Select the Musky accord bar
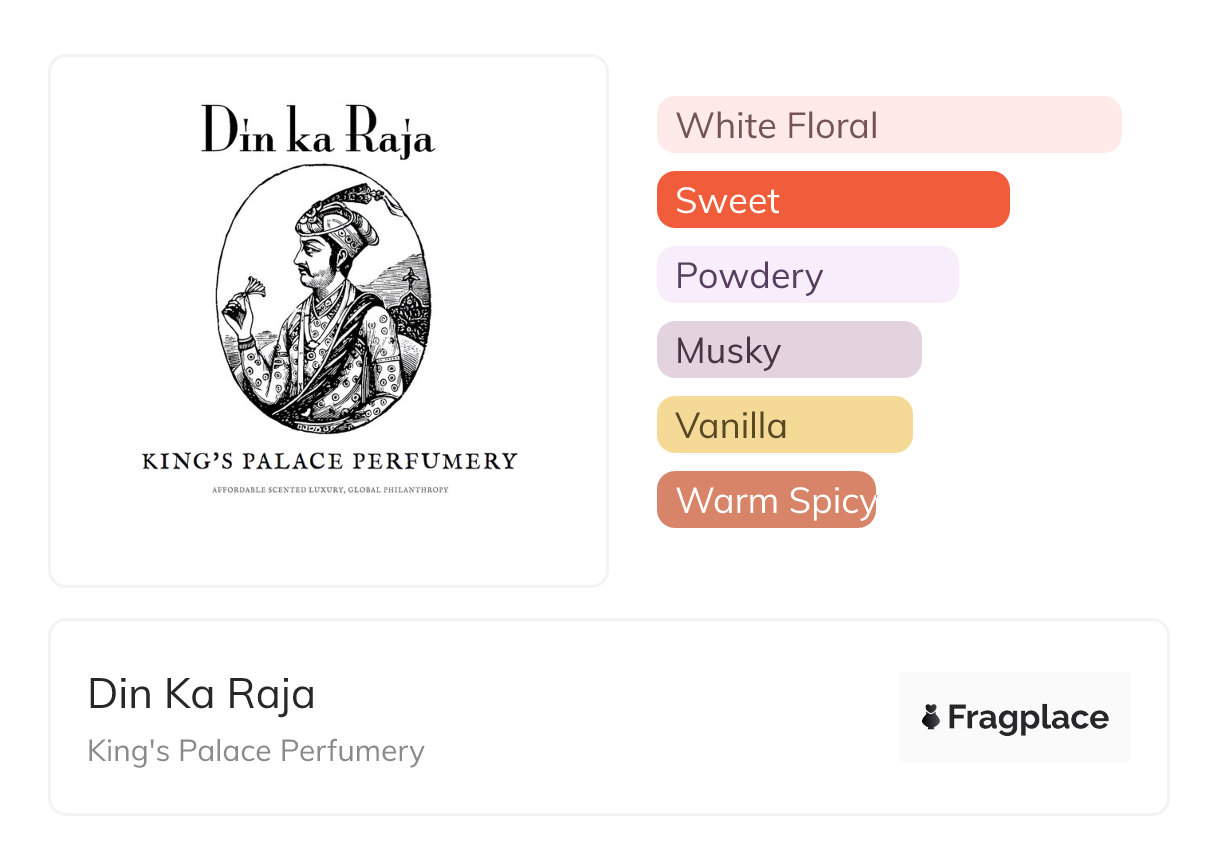1218x864 pixels. coord(788,350)
